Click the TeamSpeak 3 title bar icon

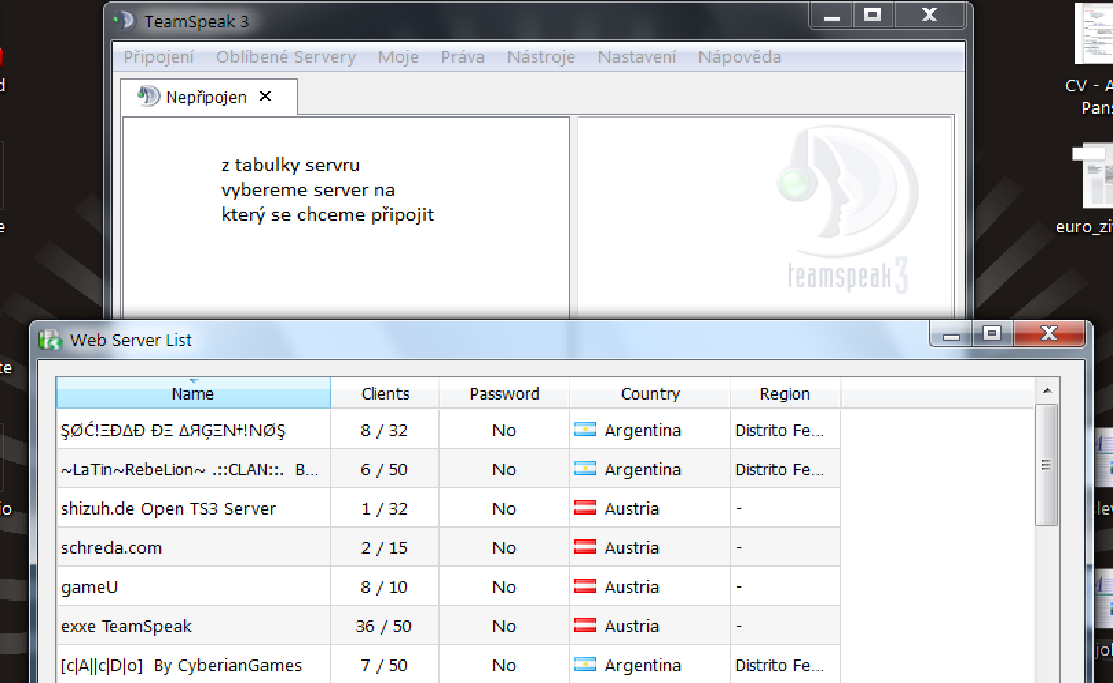(x=123, y=20)
